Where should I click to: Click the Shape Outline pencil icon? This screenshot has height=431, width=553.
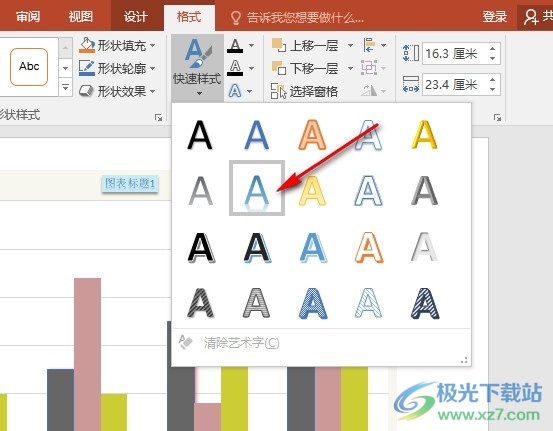[x=87, y=68]
